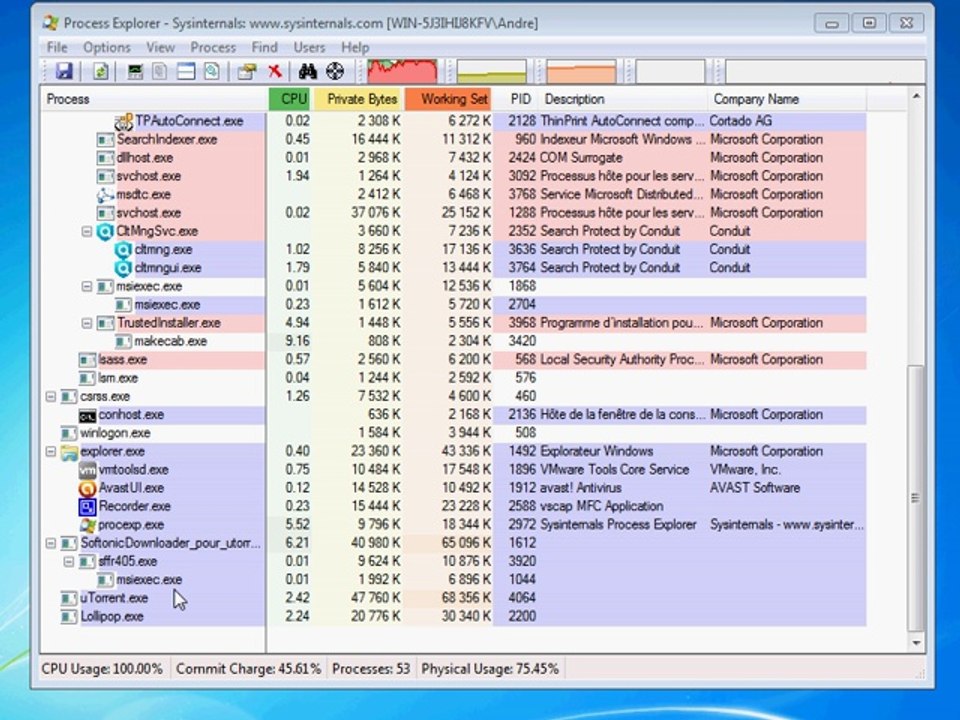Sort by the Description column header
This screenshot has width=960, height=720.
(x=623, y=99)
